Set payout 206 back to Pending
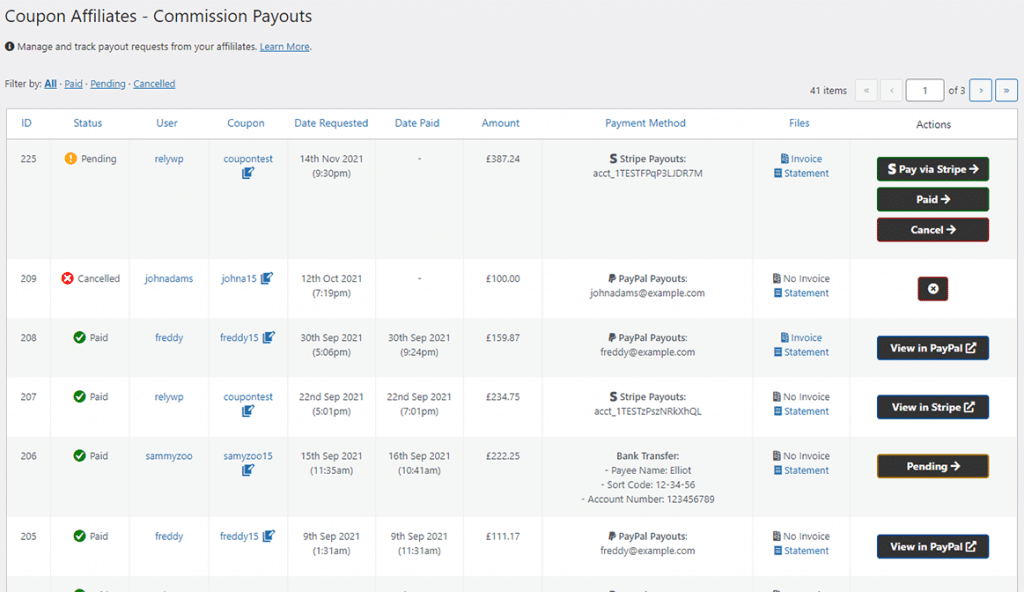 pyautogui.click(x=933, y=467)
